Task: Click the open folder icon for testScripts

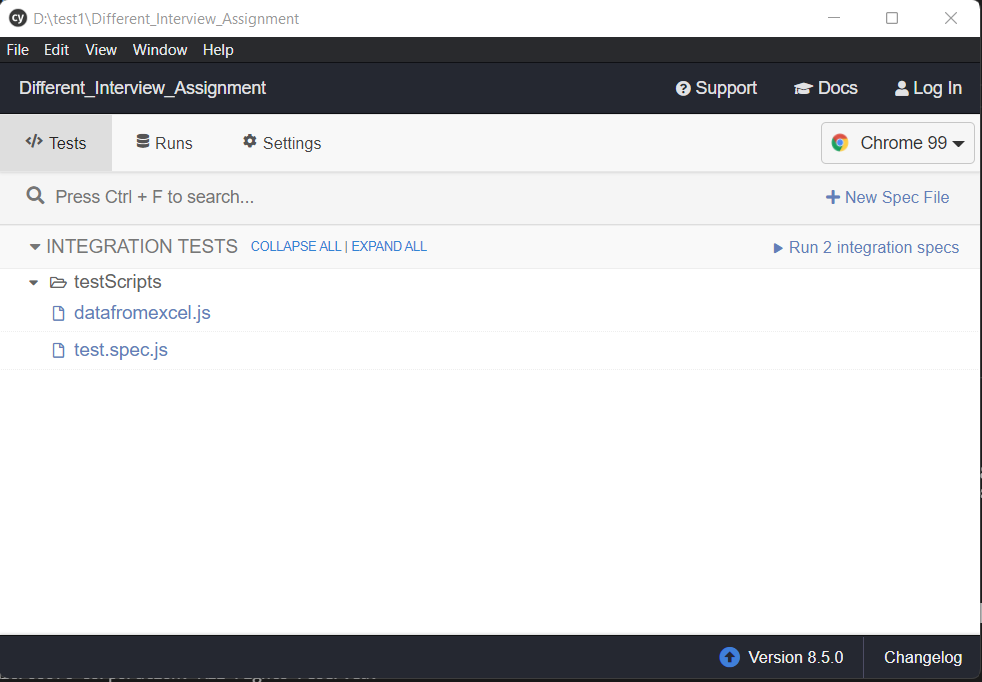Action: coord(58,282)
